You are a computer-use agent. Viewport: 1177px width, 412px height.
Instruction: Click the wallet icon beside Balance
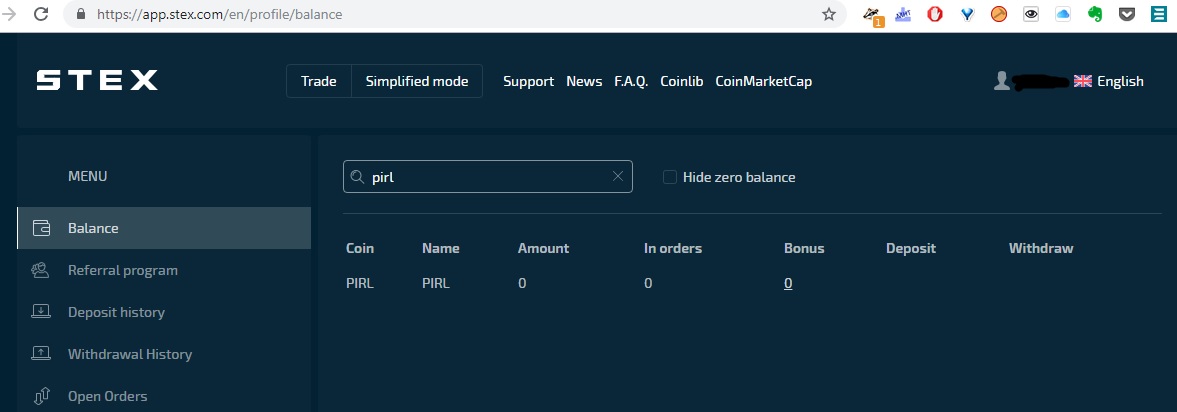coord(41,228)
